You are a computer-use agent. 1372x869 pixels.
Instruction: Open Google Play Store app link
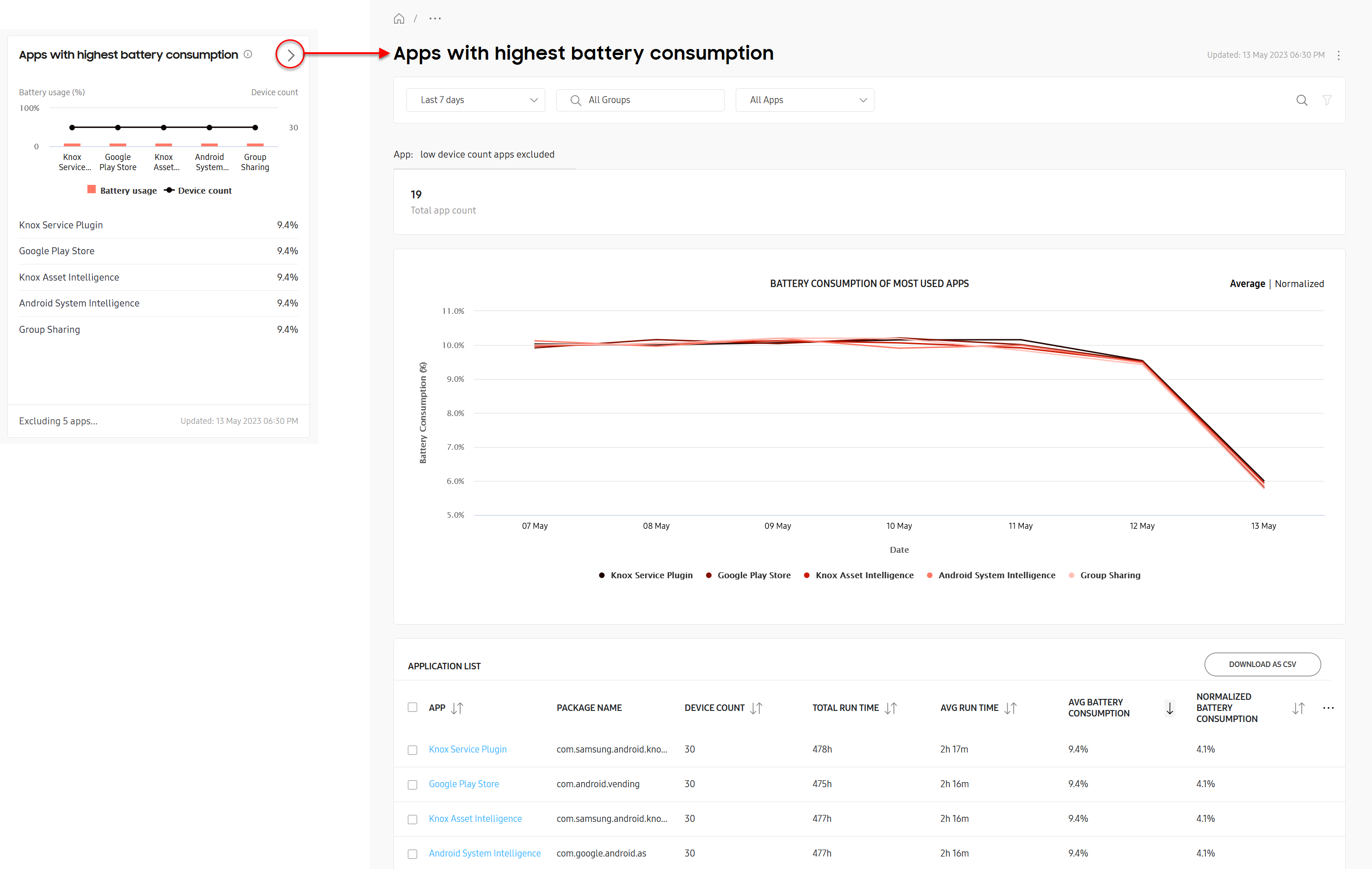(464, 784)
